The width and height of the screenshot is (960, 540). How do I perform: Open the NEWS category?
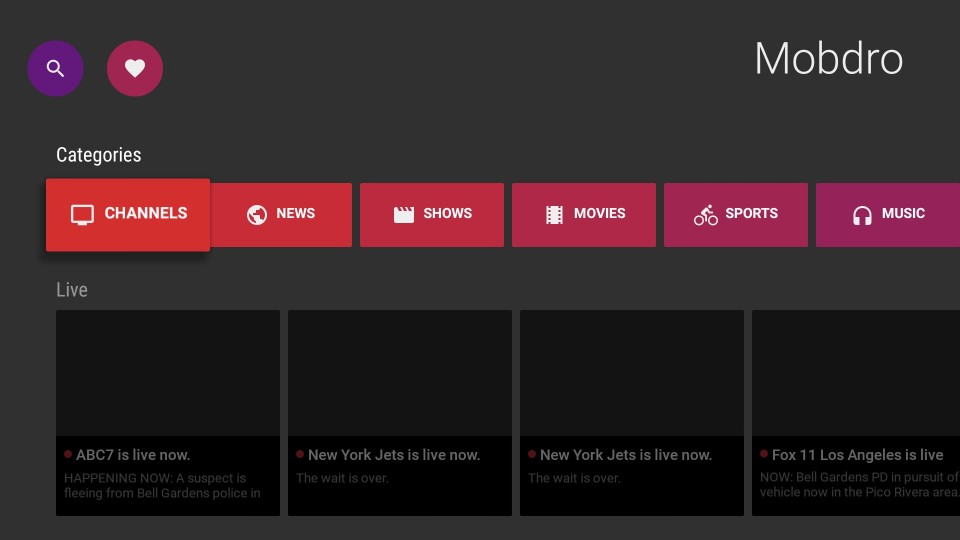281,214
